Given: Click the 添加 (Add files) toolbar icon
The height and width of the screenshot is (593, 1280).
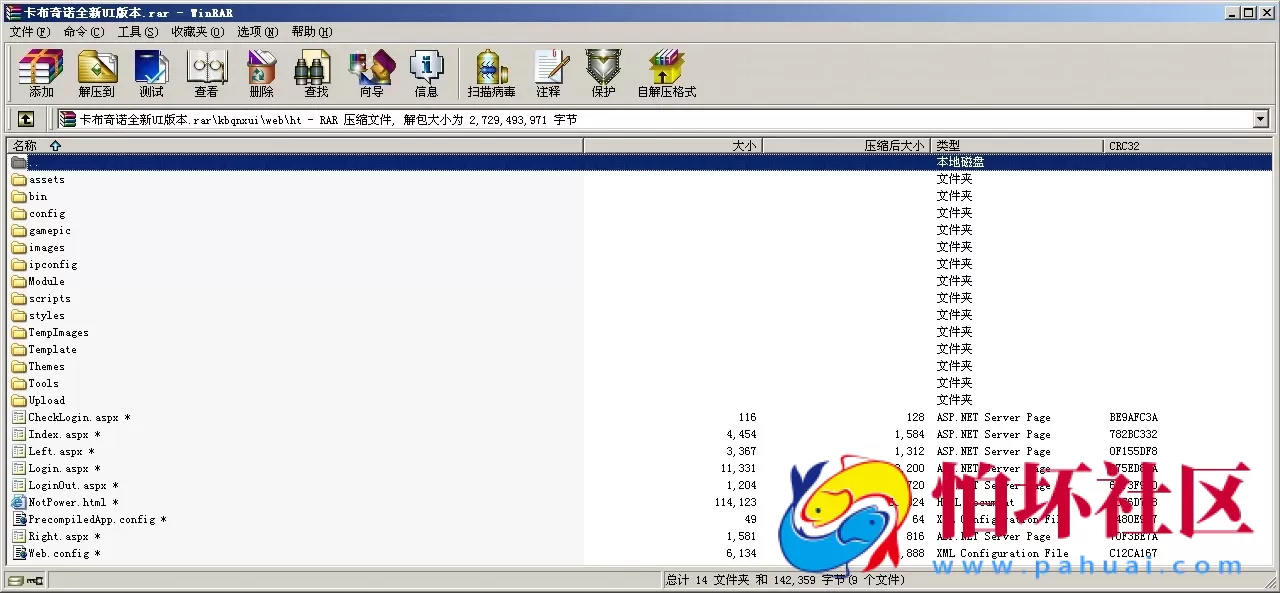Looking at the screenshot, I should pos(38,70).
